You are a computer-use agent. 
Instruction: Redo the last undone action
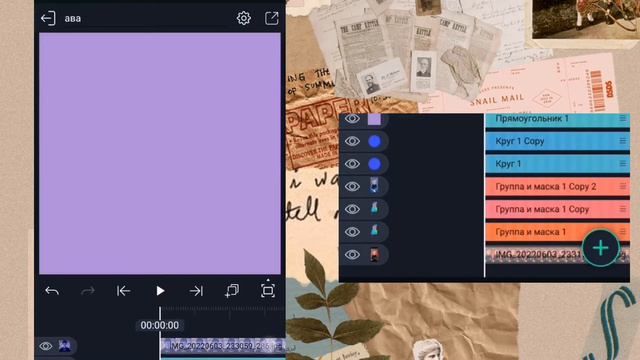pyautogui.click(x=88, y=291)
